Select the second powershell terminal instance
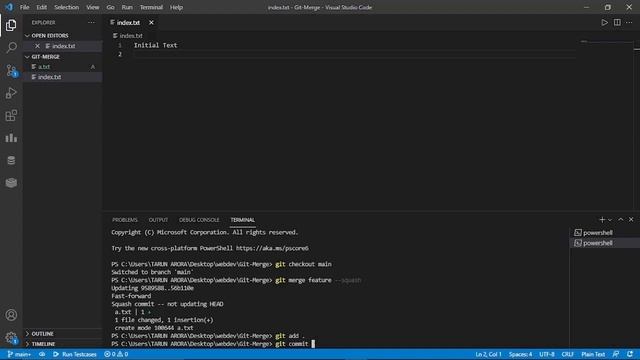Image resolution: width=640 pixels, height=360 pixels. (x=605, y=243)
